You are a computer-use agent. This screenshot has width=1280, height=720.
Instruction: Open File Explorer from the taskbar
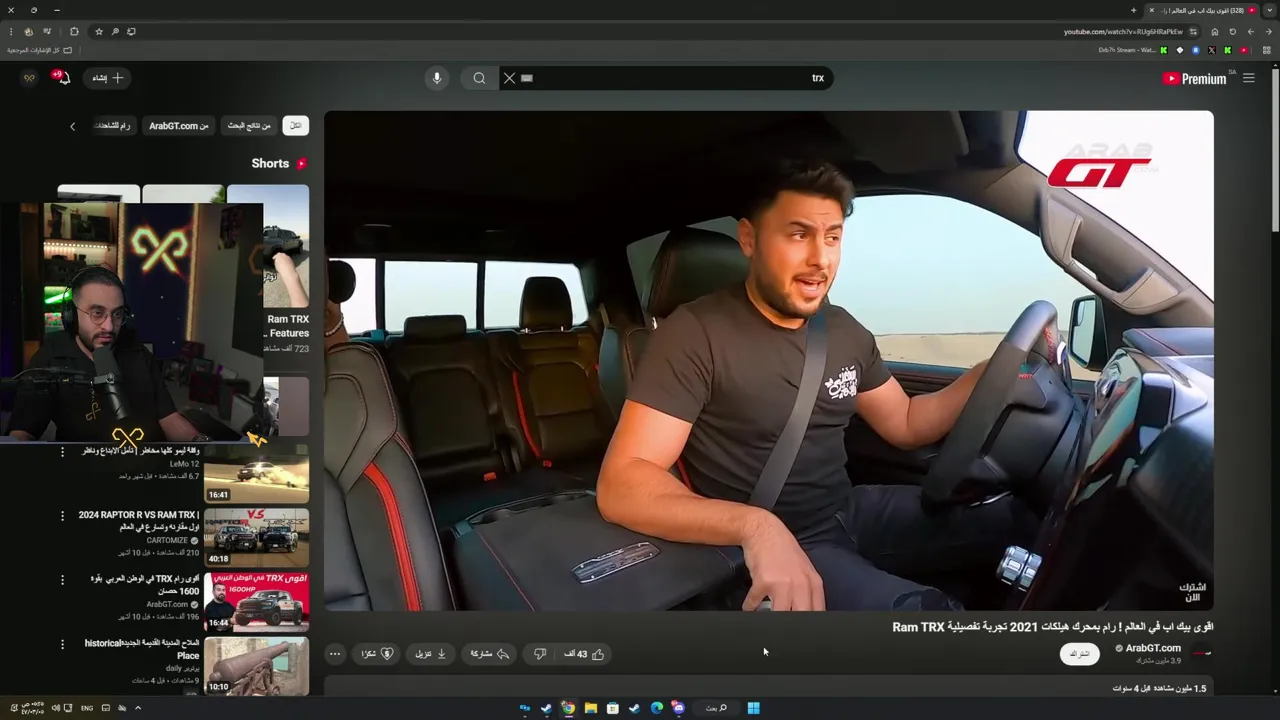click(x=591, y=708)
